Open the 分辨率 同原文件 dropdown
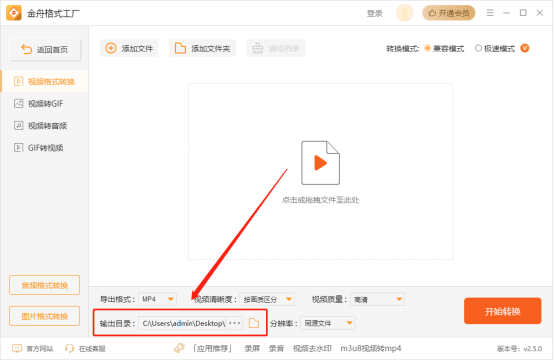This screenshot has width=554, height=360. coord(328,323)
